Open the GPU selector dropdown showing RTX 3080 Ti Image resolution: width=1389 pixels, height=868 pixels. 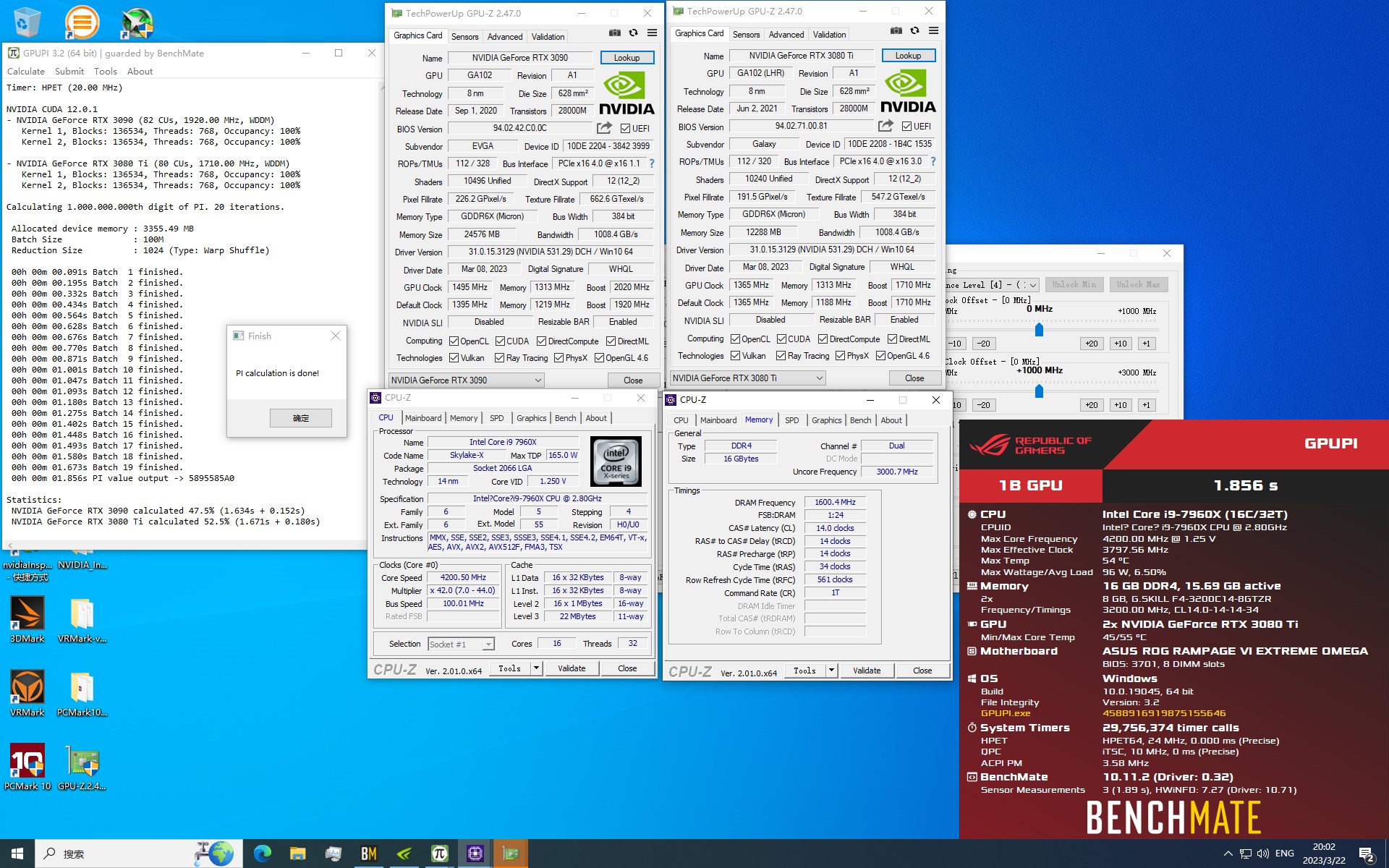pos(748,378)
